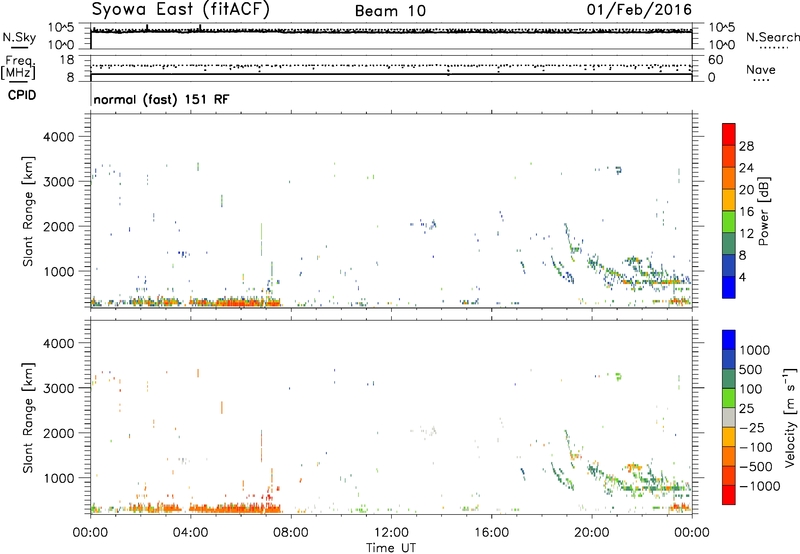Click the blue top segment of Velocity color bar
This screenshot has height=554, width=800.
(729, 340)
